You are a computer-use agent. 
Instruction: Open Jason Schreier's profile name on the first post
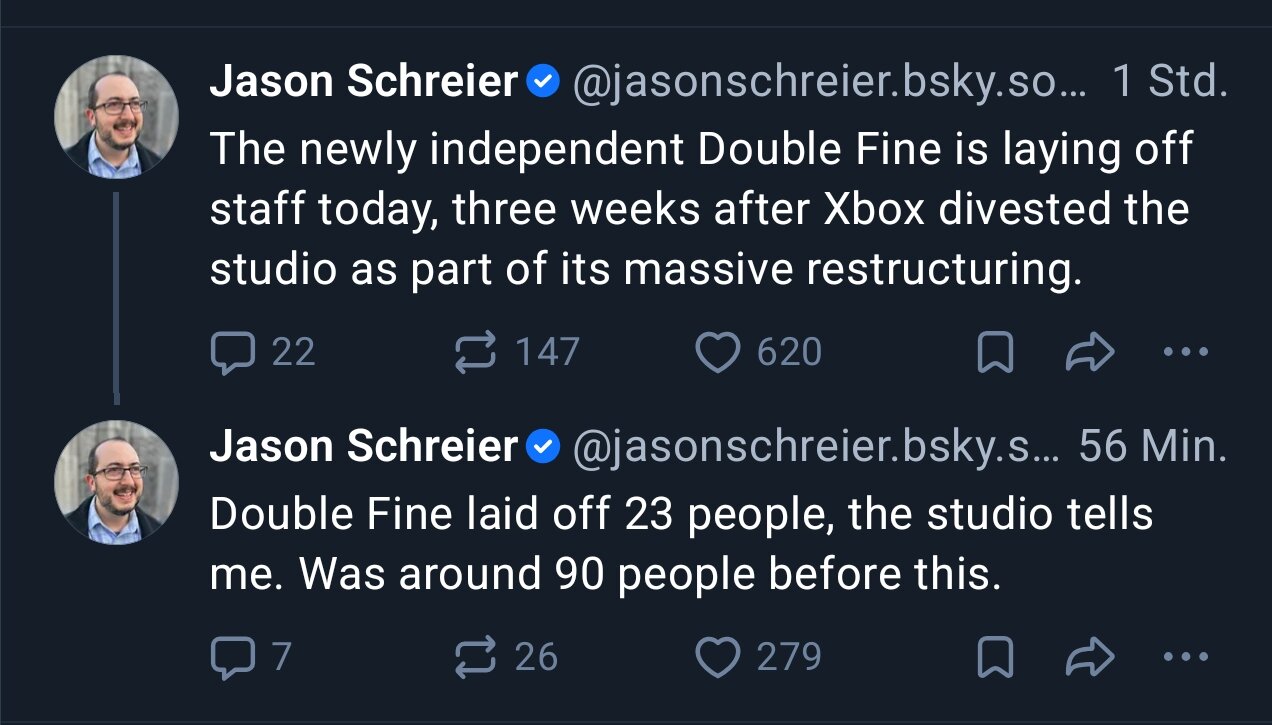point(363,83)
